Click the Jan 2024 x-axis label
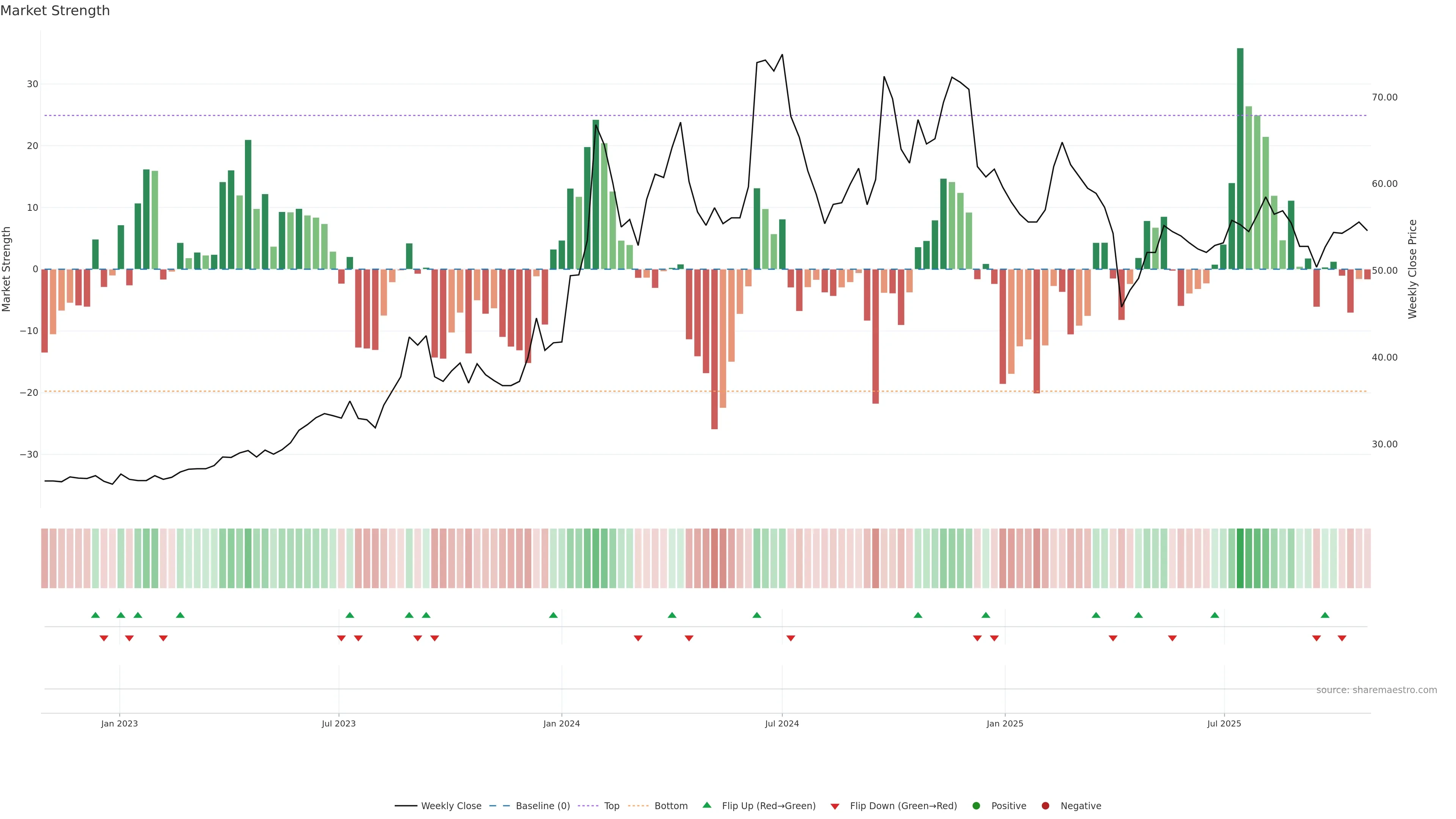Viewport: 1456px width, 819px height. [x=561, y=723]
